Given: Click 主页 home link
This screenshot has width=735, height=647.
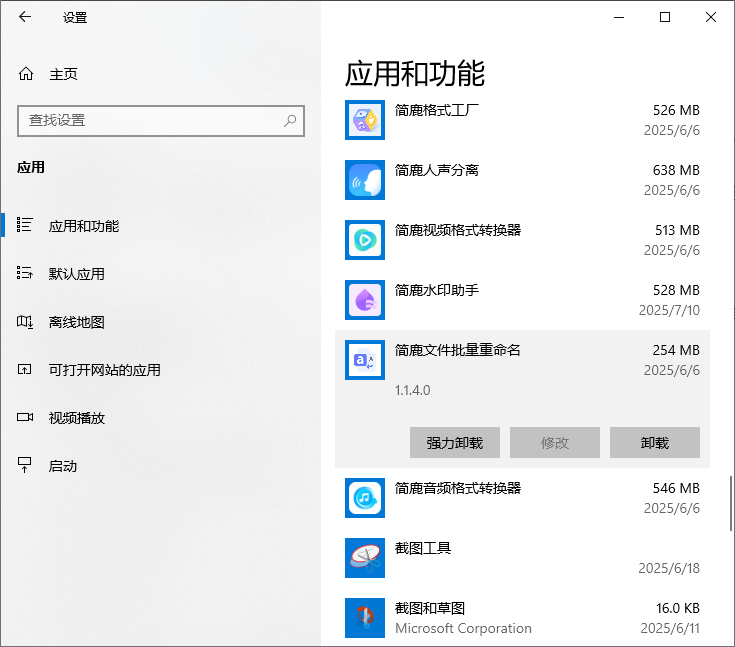Looking at the screenshot, I should tap(63, 74).
